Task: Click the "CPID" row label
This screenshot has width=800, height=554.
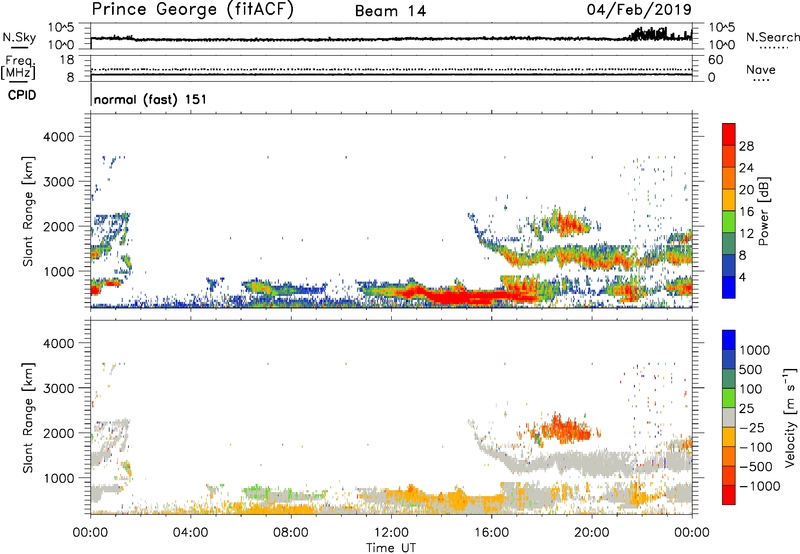Action: click(22, 95)
